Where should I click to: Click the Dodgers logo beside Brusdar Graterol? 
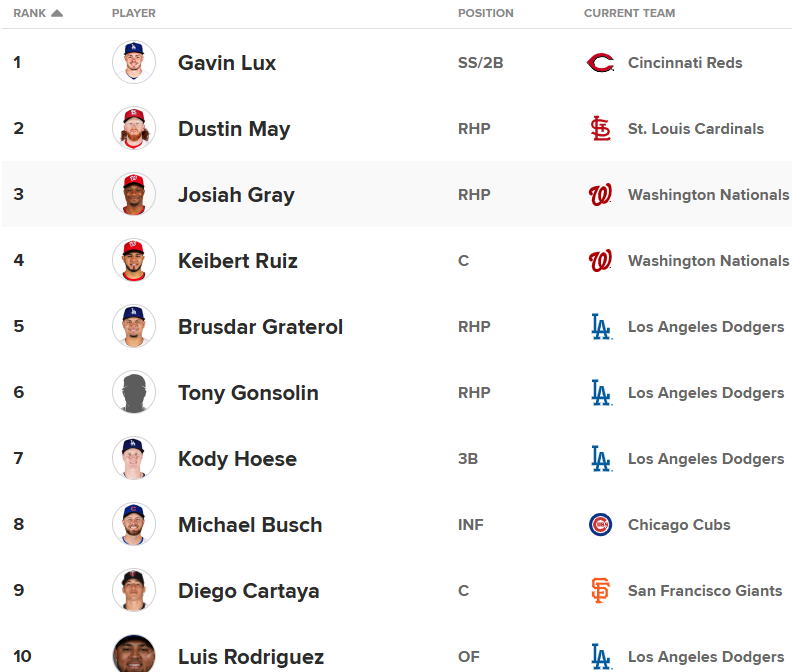coord(600,327)
